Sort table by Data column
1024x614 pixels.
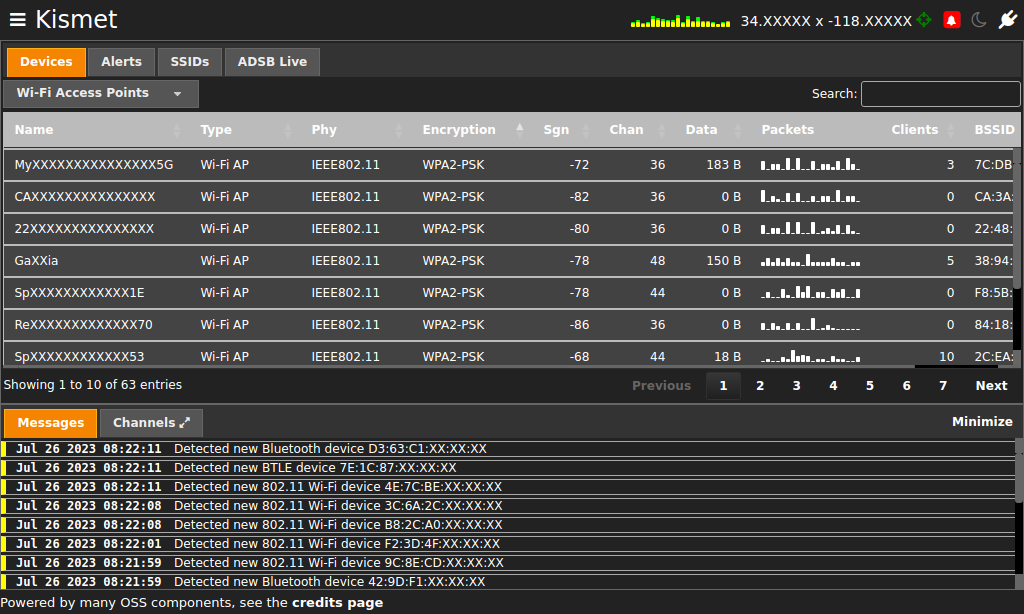point(712,130)
